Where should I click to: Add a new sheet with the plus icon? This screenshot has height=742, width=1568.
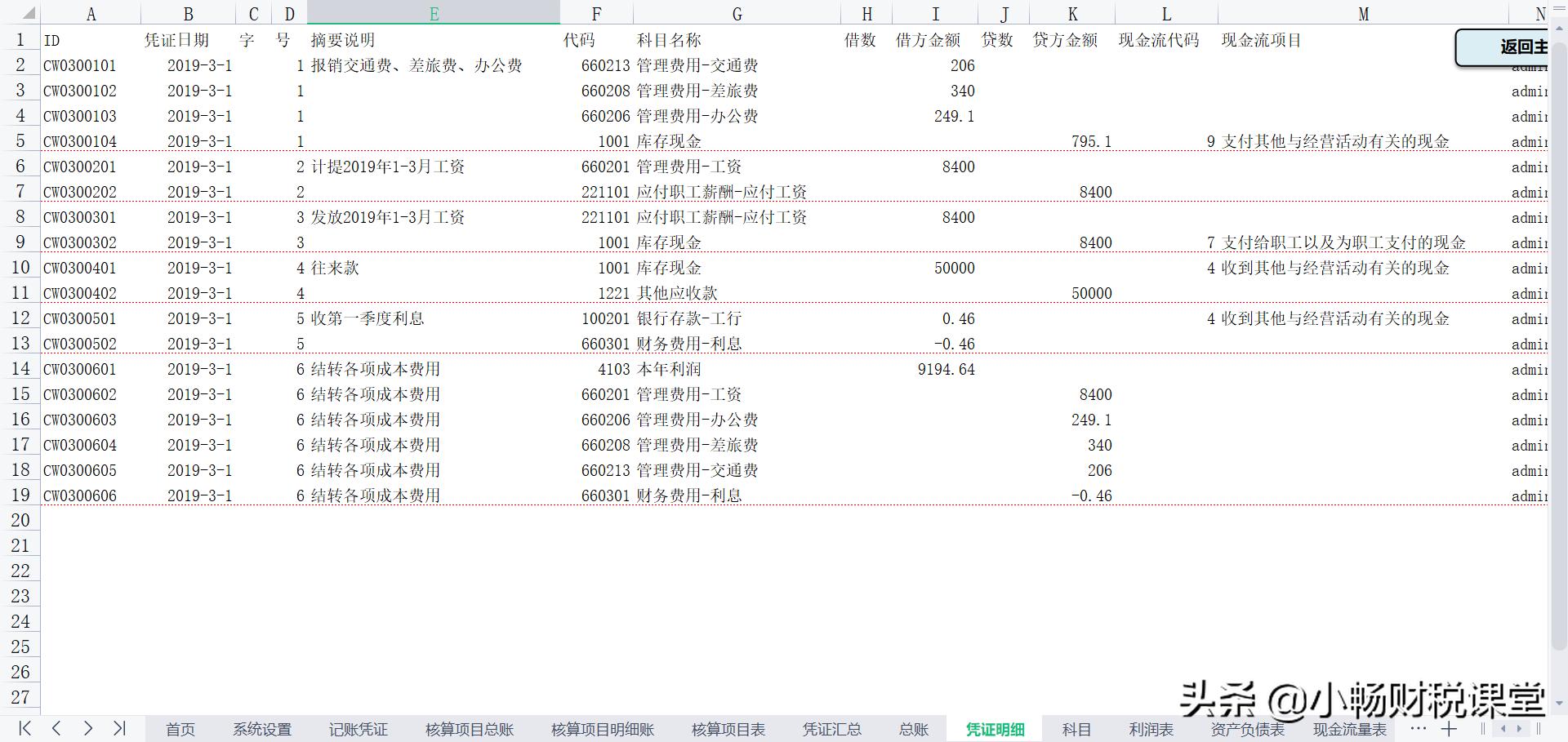(1449, 729)
